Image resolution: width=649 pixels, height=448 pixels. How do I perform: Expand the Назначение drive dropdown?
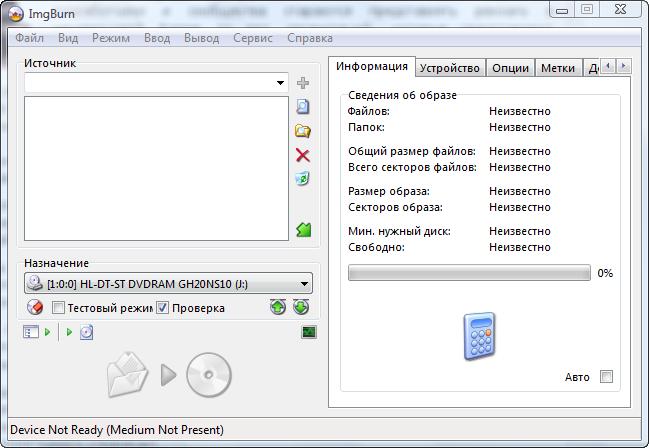tap(304, 284)
